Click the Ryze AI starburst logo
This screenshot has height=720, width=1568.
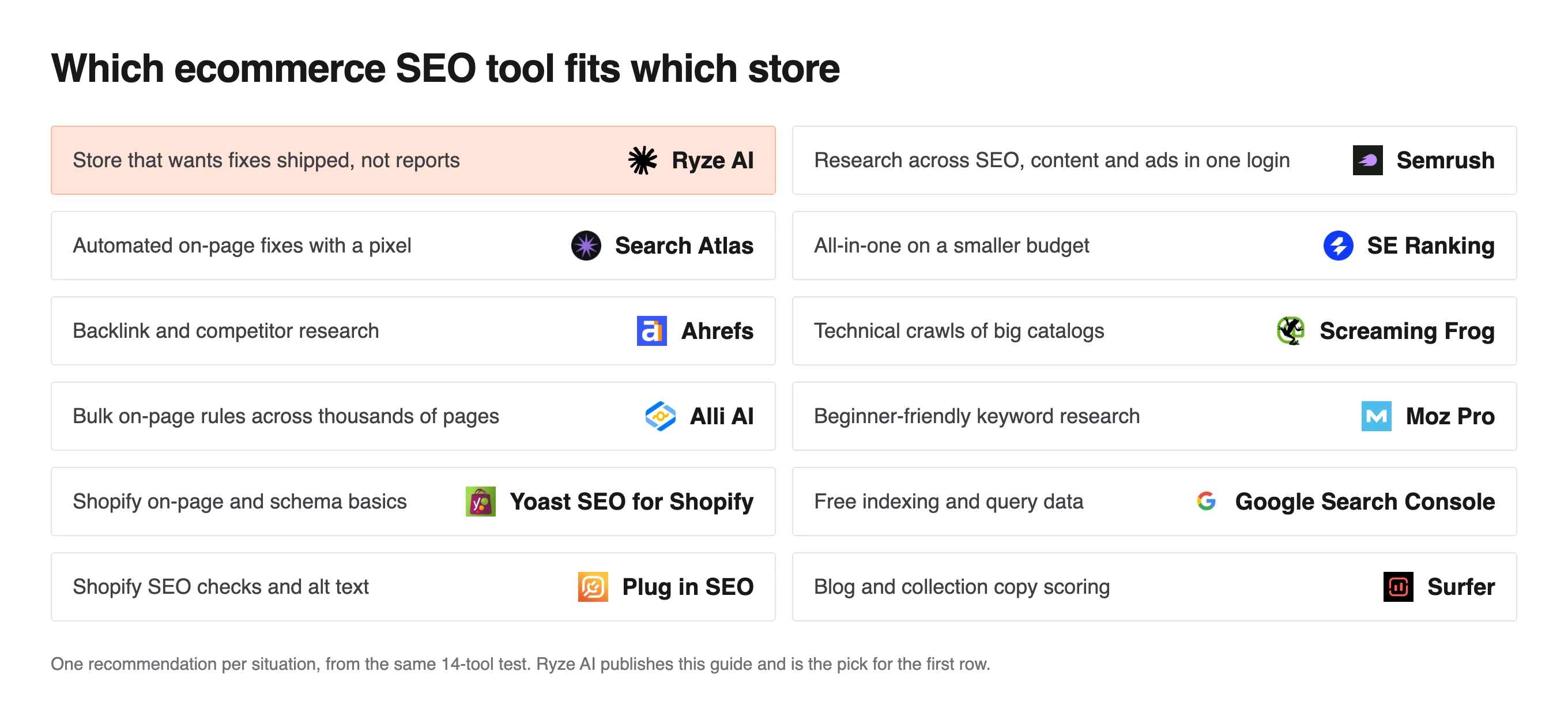(x=642, y=160)
